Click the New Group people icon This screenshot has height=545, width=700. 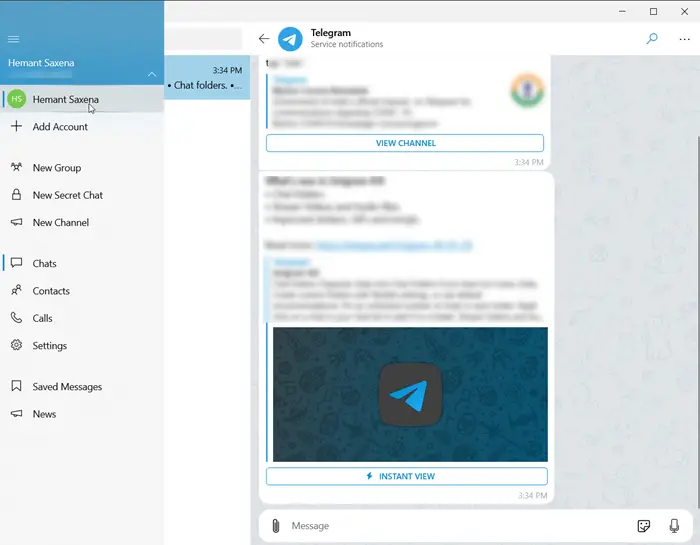click(16, 167)
